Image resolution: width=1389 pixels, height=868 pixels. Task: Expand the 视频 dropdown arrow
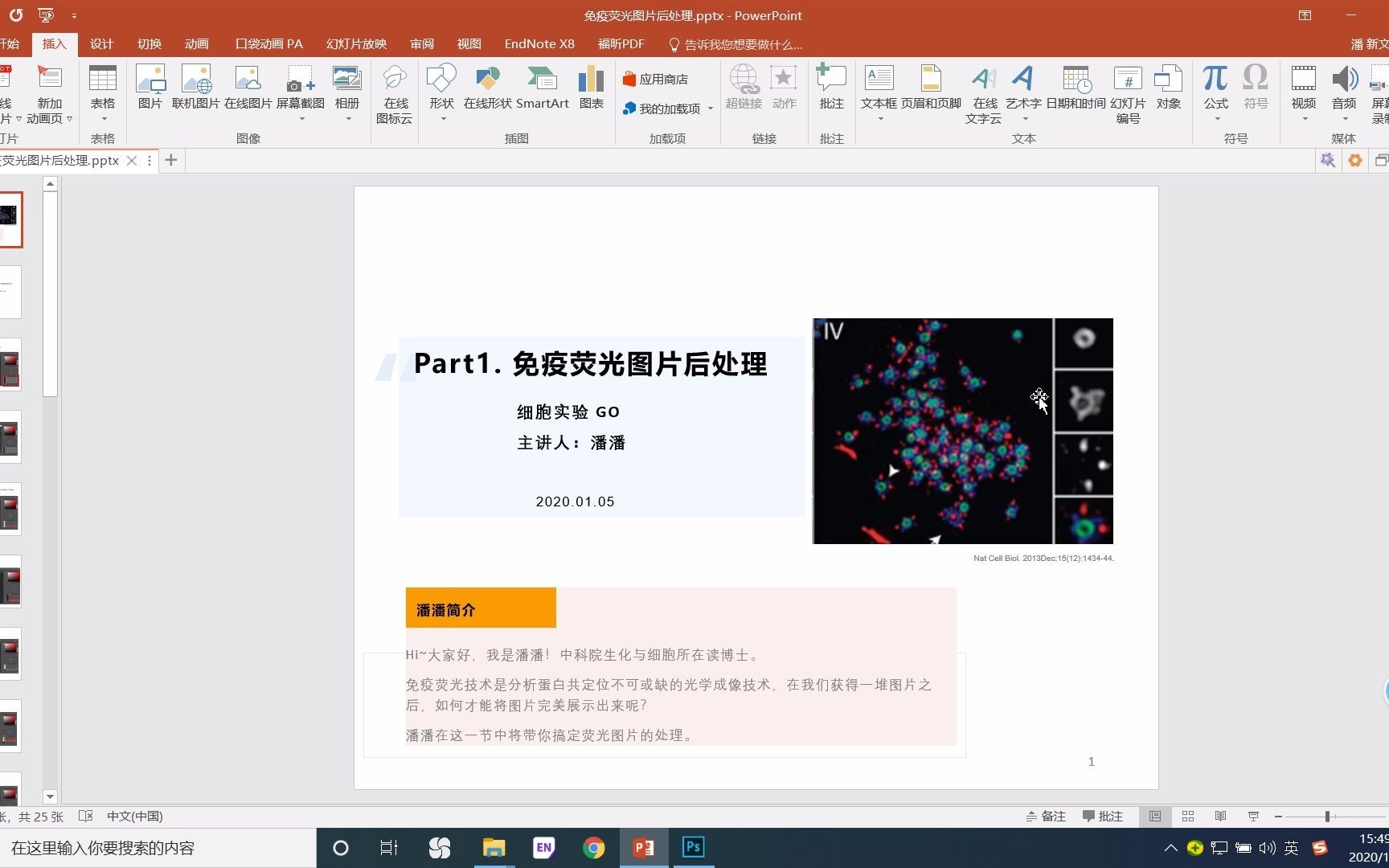pos(1305,119)
